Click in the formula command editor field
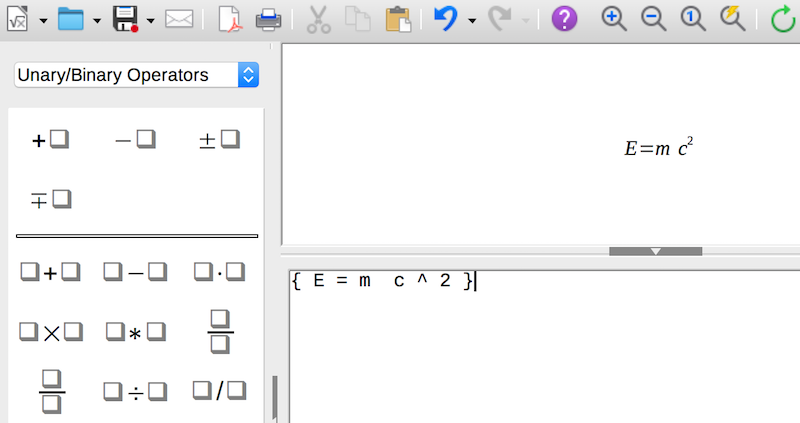The image size is (800, 423). tap(544, 346)
